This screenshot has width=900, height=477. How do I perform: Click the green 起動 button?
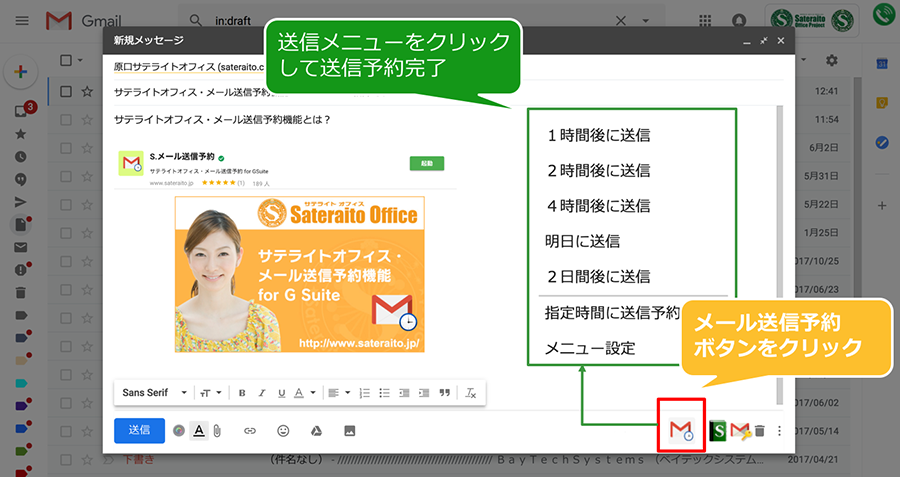[x=427, y=163]
